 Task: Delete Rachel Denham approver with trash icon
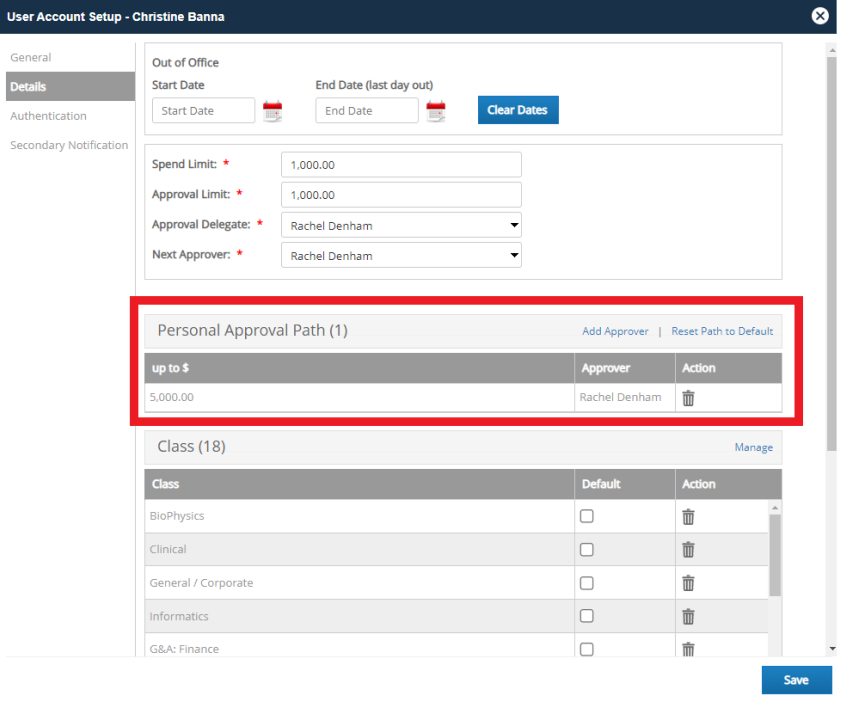(688, 398)
